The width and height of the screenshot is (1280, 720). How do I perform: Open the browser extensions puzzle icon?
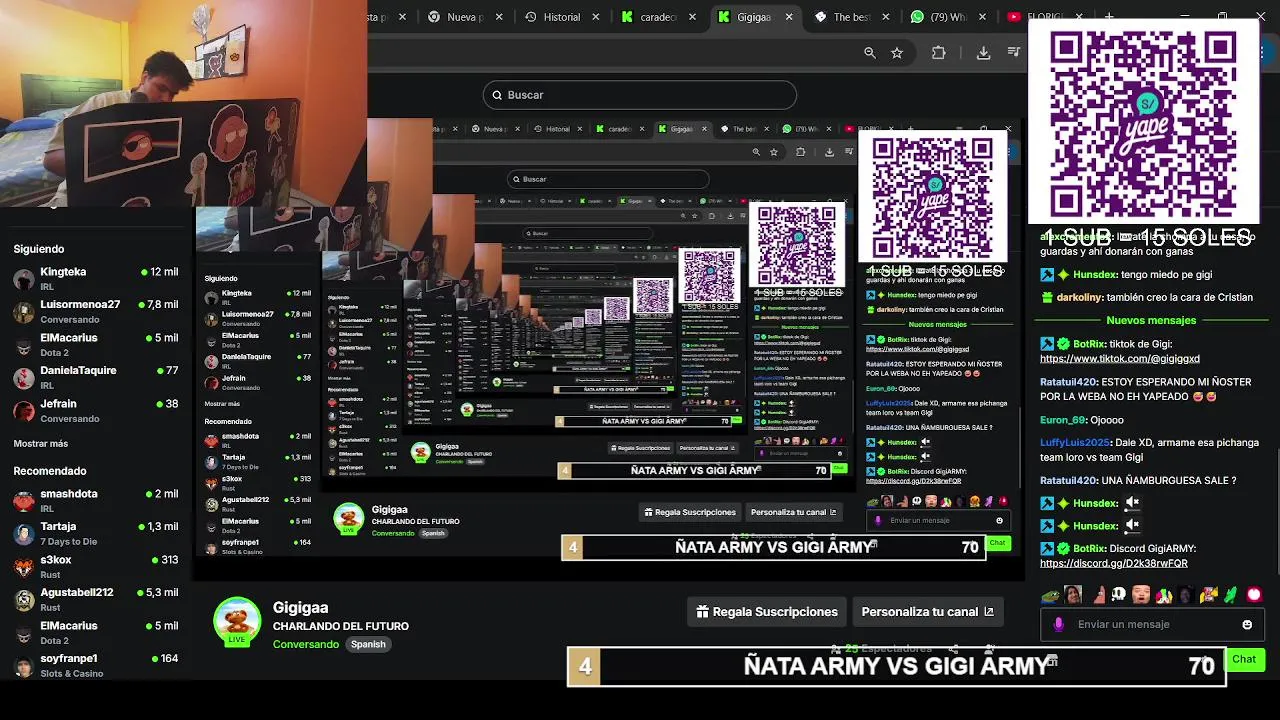938,53
